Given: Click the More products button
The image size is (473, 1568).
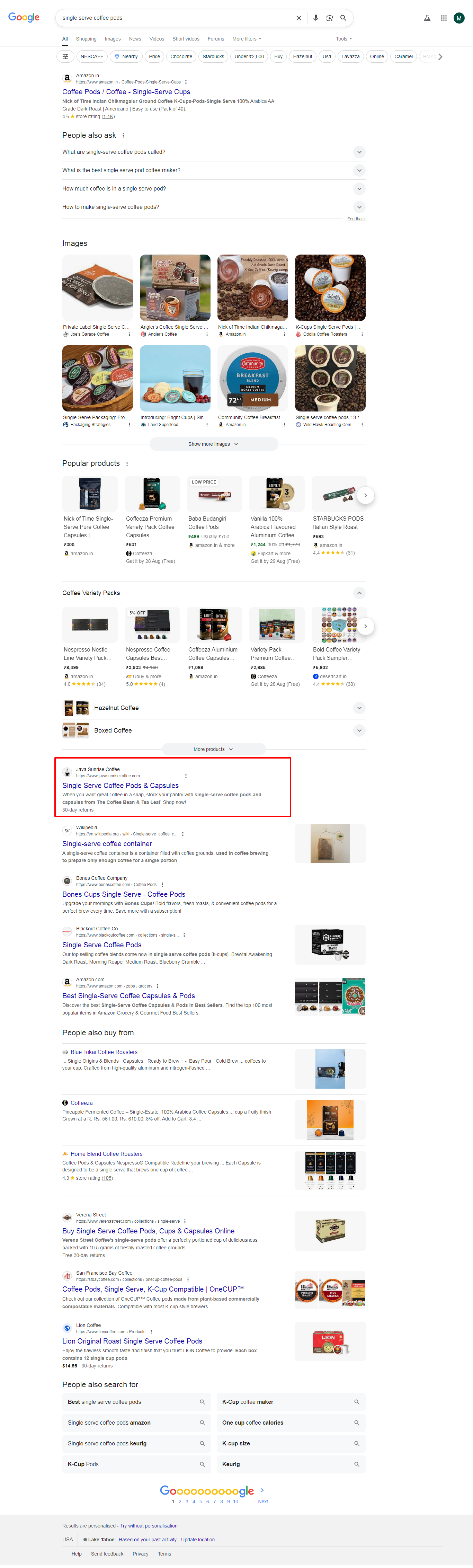Looking at the screenshot, I should [x=214, y=749].
